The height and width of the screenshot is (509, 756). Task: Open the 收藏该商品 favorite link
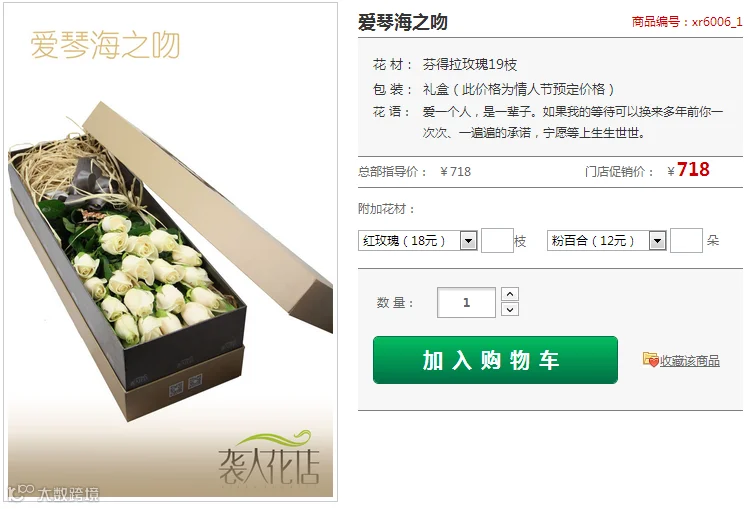(689, 361)
